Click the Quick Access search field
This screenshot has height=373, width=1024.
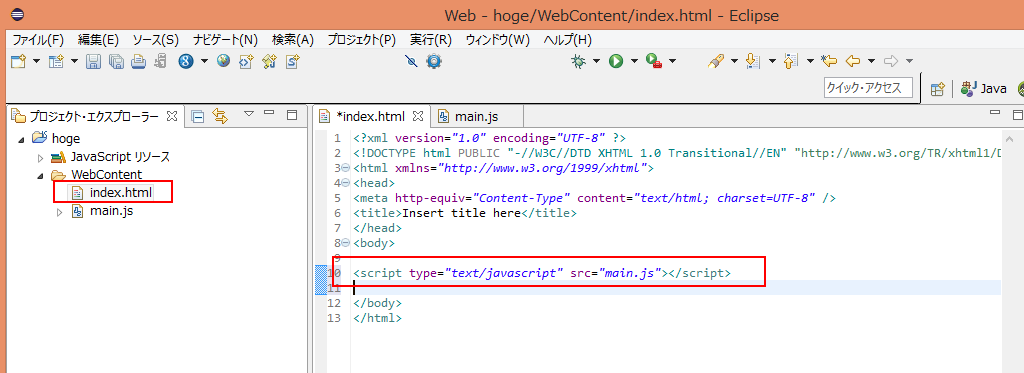point(868,88)
